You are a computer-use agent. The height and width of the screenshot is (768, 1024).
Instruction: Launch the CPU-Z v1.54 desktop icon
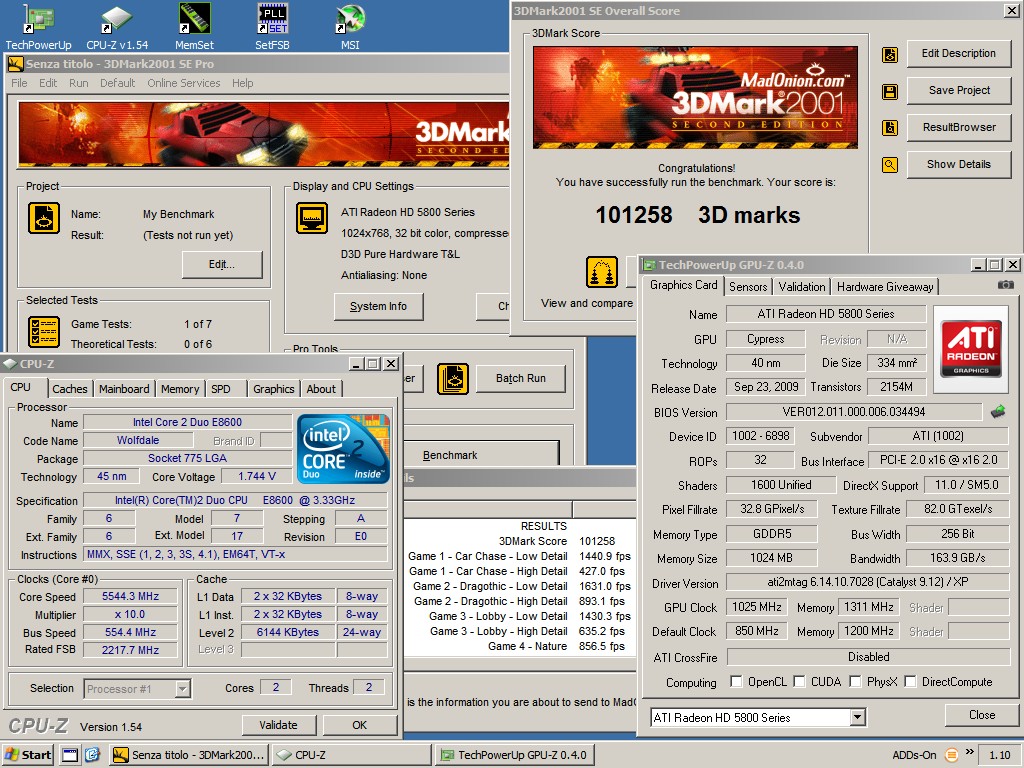click(x=117, y=27)
